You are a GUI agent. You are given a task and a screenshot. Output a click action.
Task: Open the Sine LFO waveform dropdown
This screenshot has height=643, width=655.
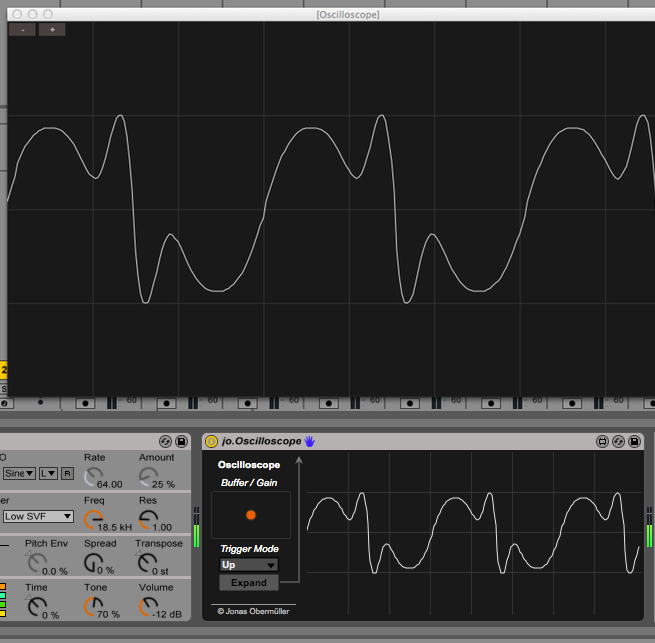click(x=18, y=473)
